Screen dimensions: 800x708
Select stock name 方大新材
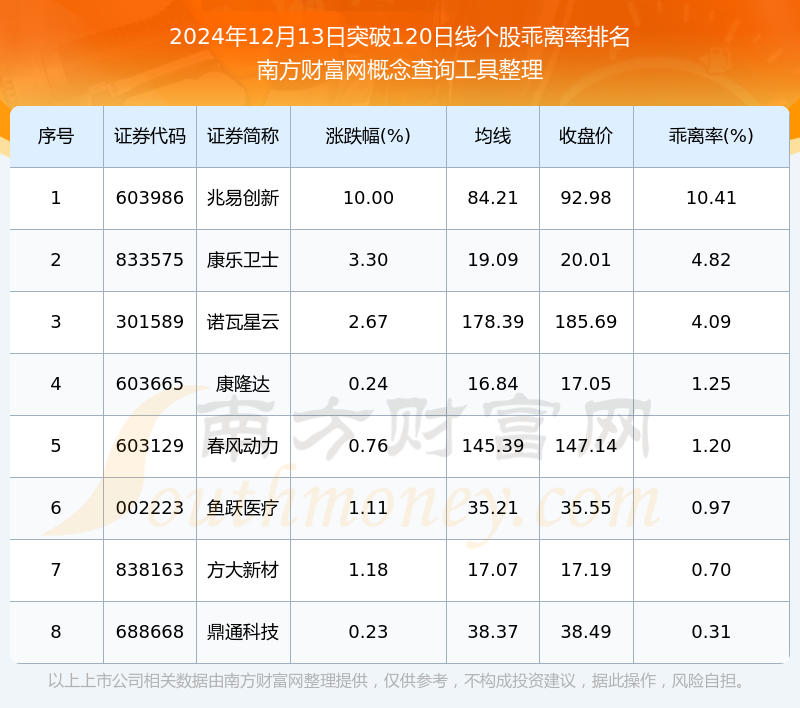[x=243, y=570]
